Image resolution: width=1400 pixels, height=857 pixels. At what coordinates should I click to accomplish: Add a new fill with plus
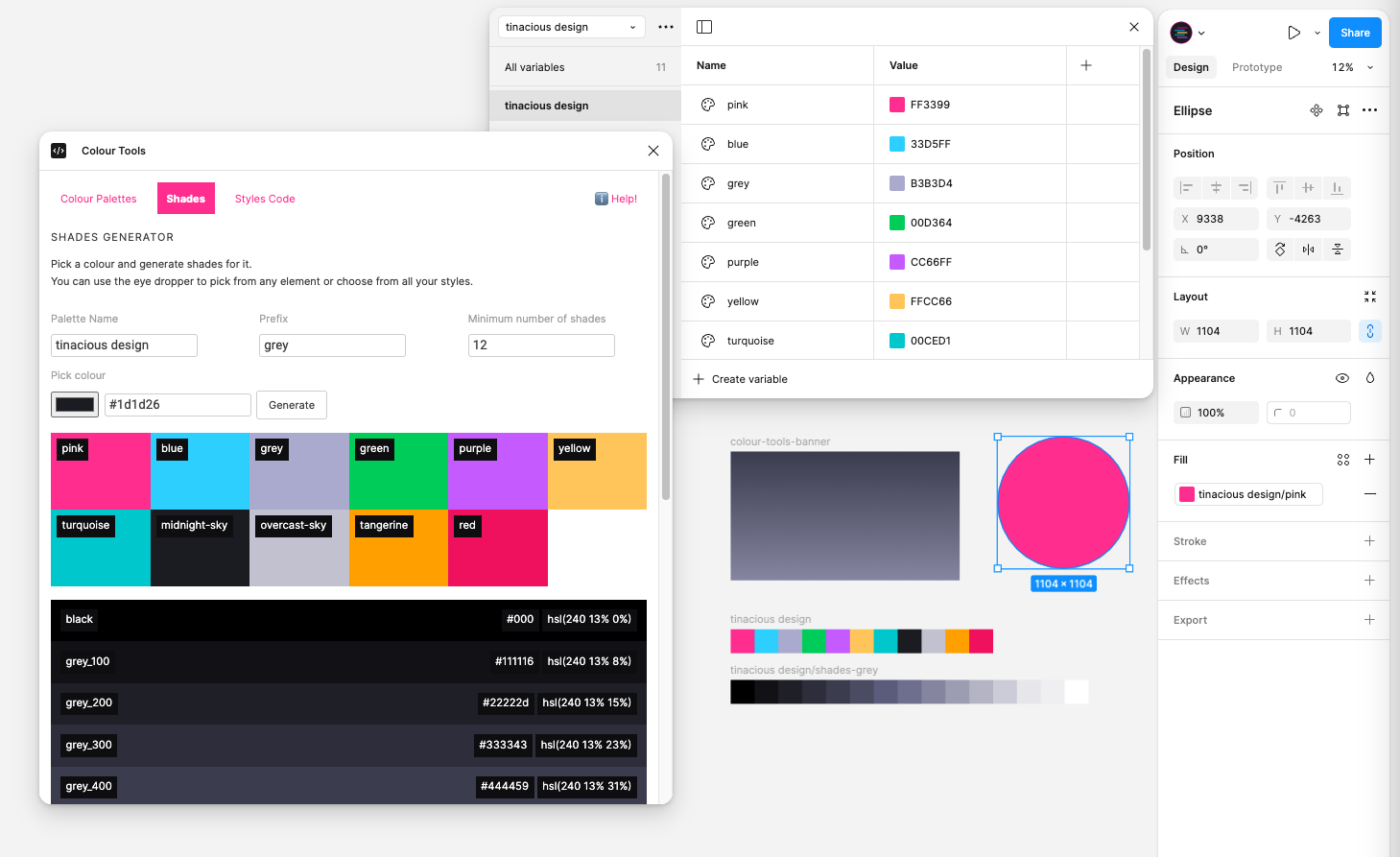coord(1370,460)
